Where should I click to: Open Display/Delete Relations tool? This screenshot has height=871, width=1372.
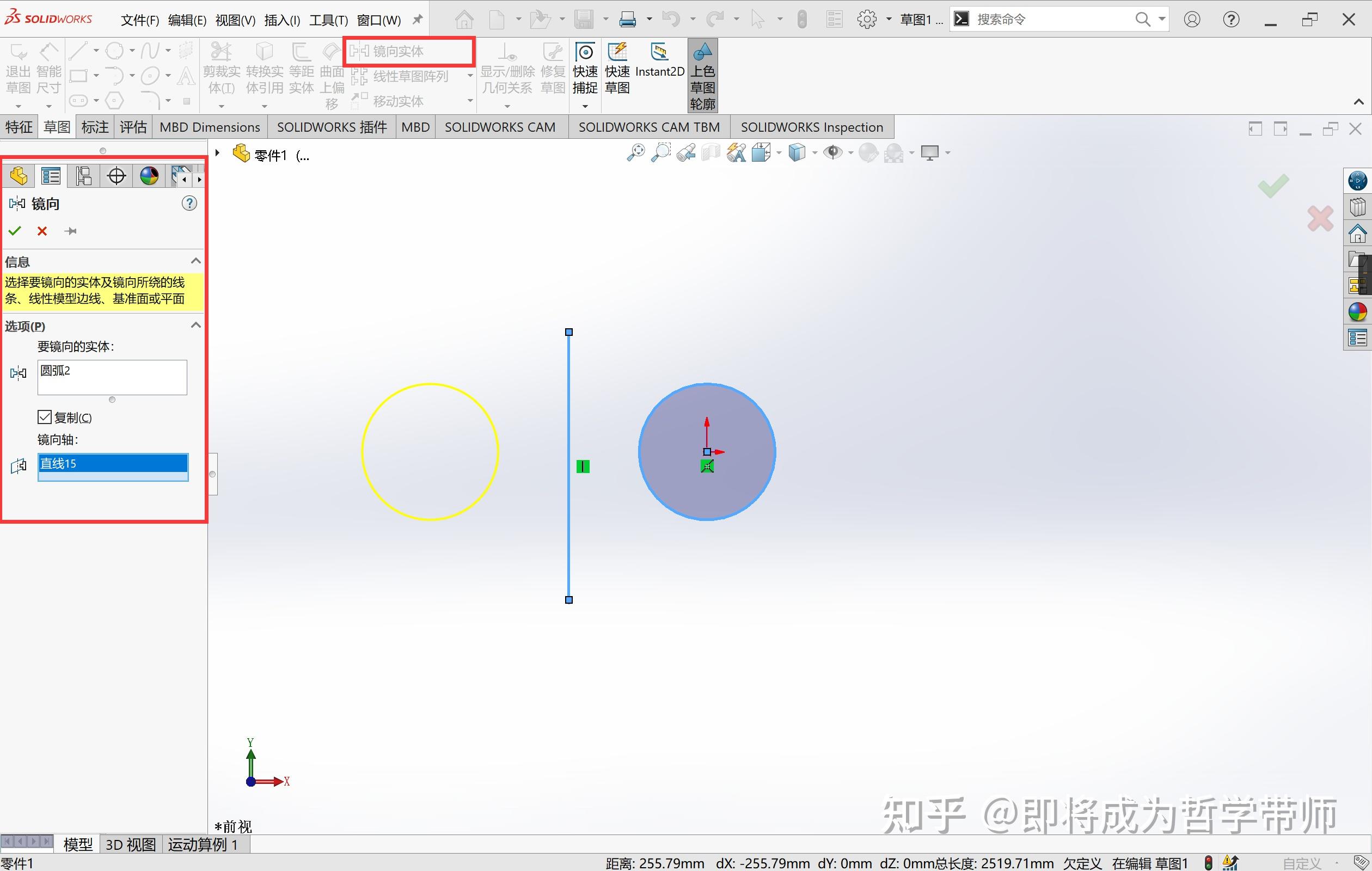click(x=506, y=69)
